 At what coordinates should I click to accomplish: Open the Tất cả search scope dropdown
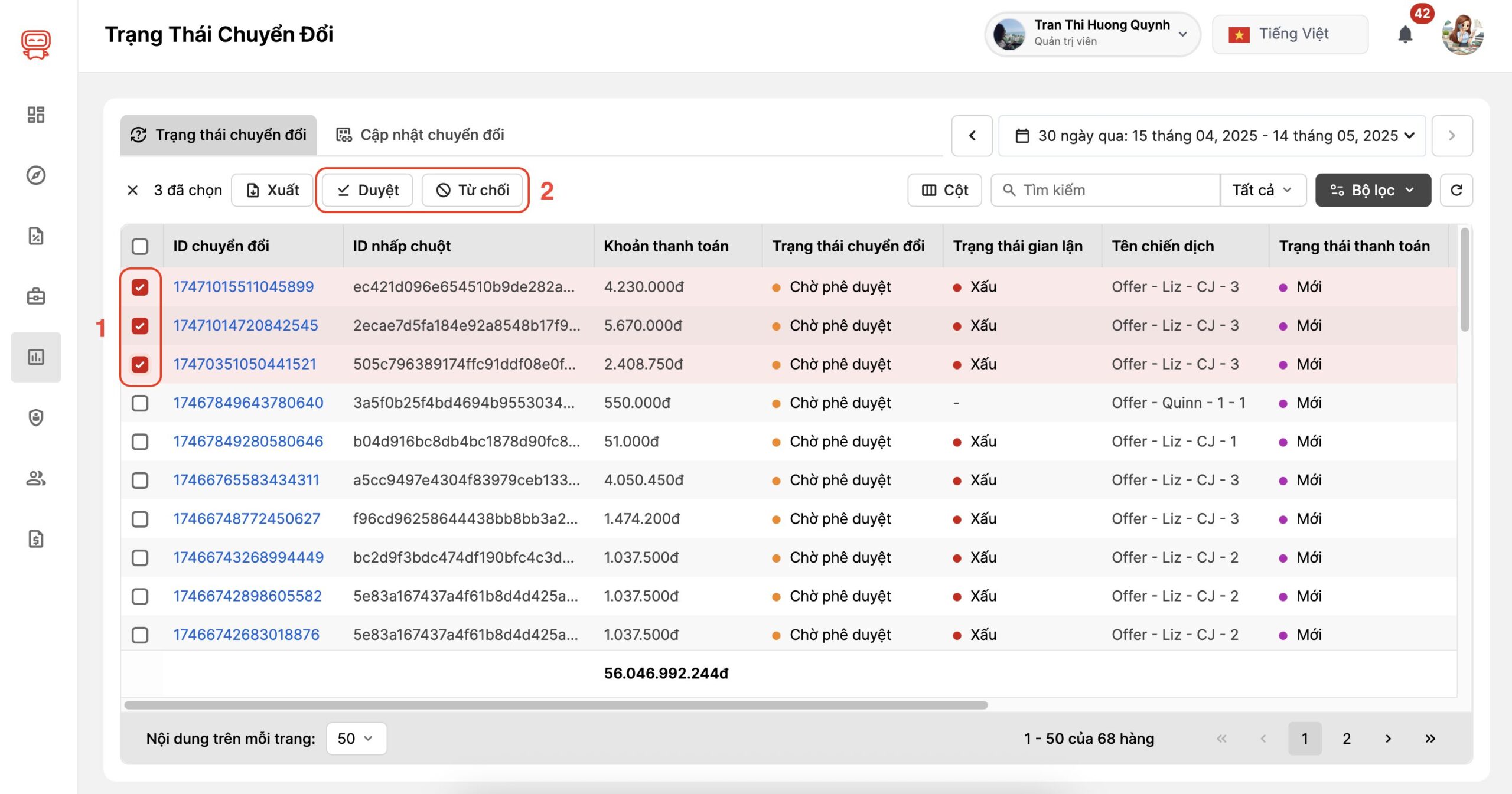[1262, 190]
